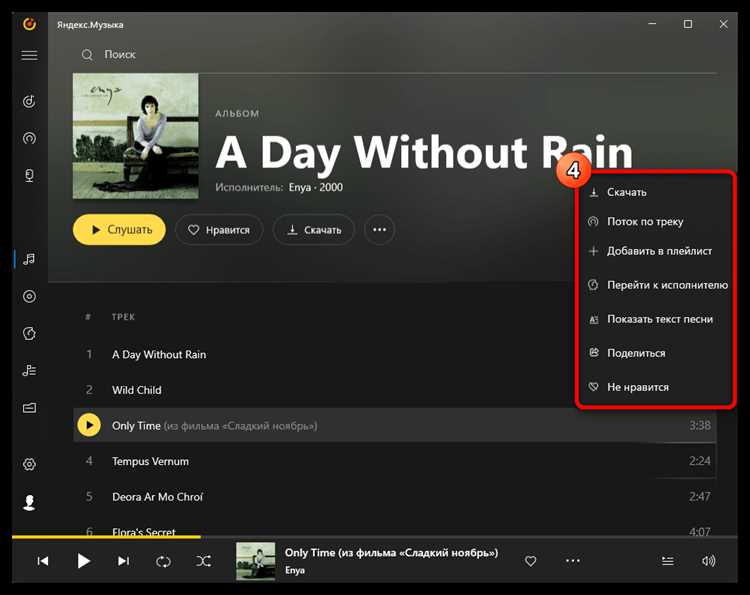
Task: Click the Deora Ar Mo Chroí duration 2:47
Action: coord(699,496)
